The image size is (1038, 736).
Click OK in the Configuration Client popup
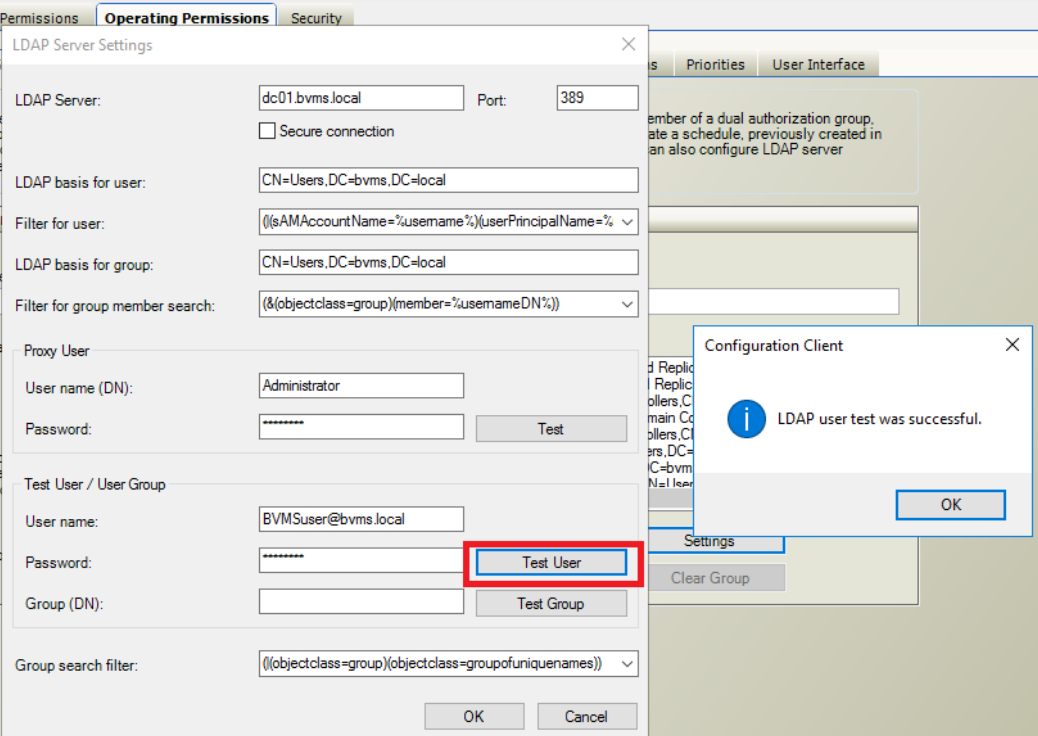pos(950,505)
